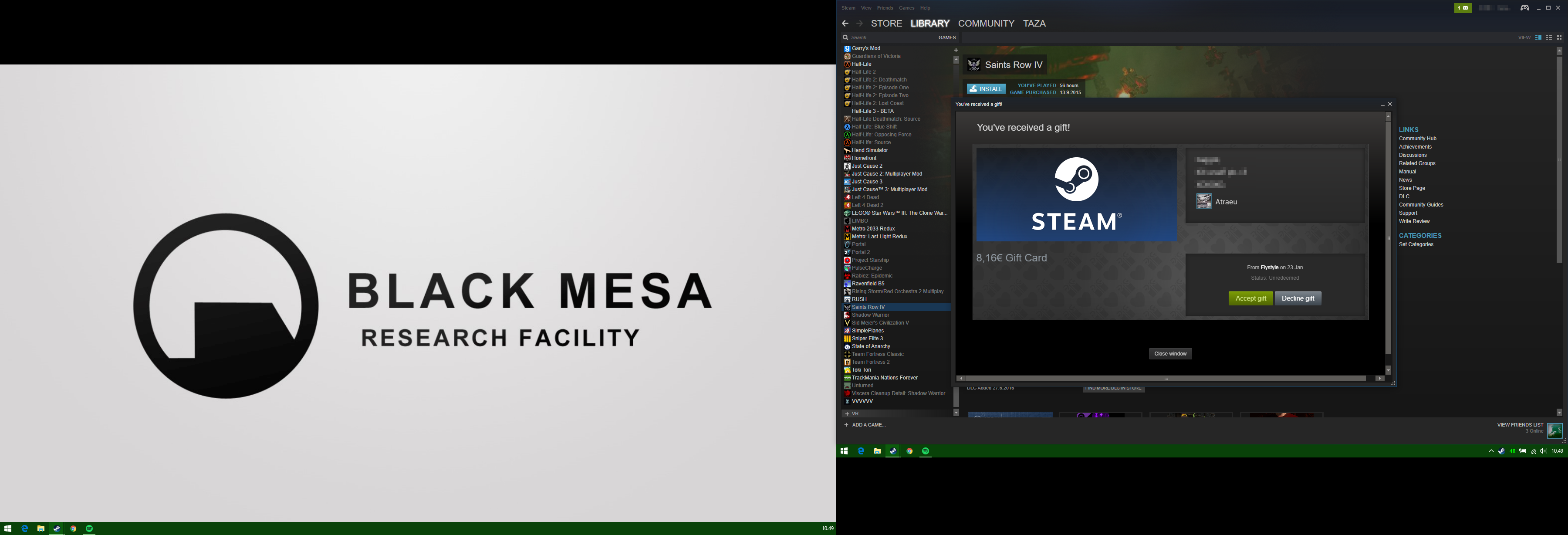Image resolution: width=1568 pixels, height=535 pixels.
Task: Click Atraeu's avatar in the gift window
Action: tap(1203, 201)
